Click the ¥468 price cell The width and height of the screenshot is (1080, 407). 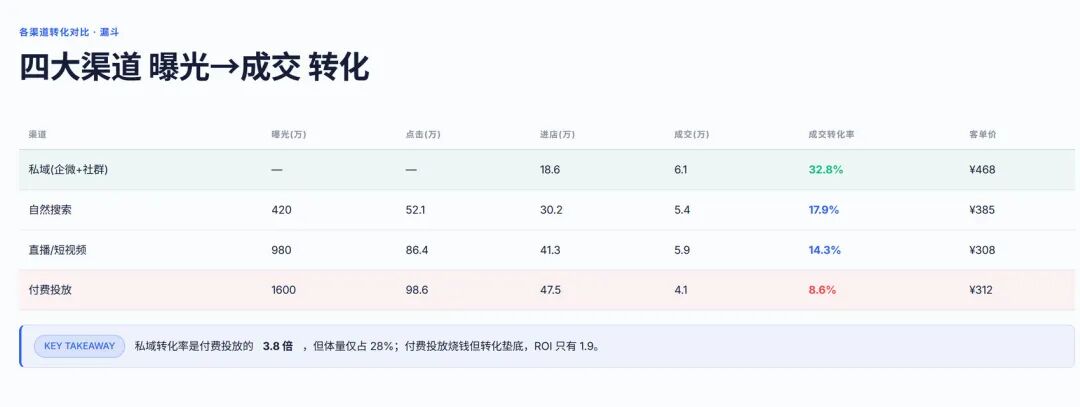point(982,169)
